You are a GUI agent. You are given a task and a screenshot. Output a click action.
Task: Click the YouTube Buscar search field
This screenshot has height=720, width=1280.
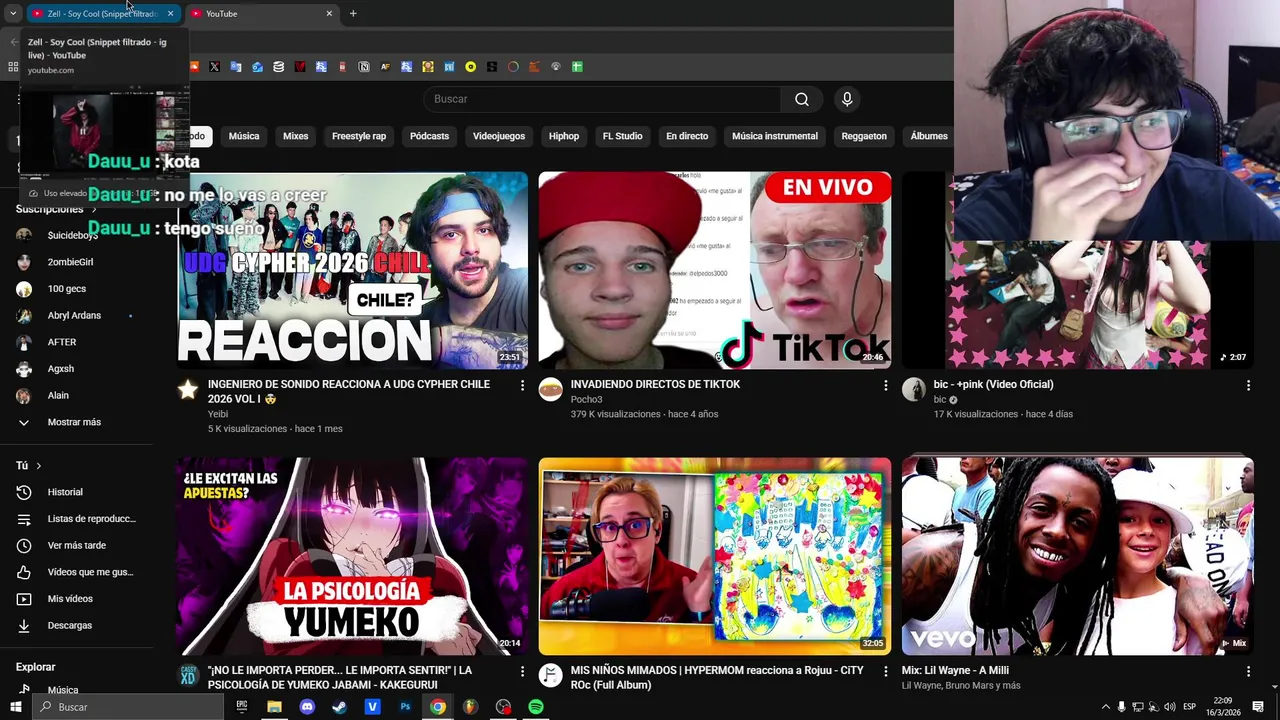(603, 99)
